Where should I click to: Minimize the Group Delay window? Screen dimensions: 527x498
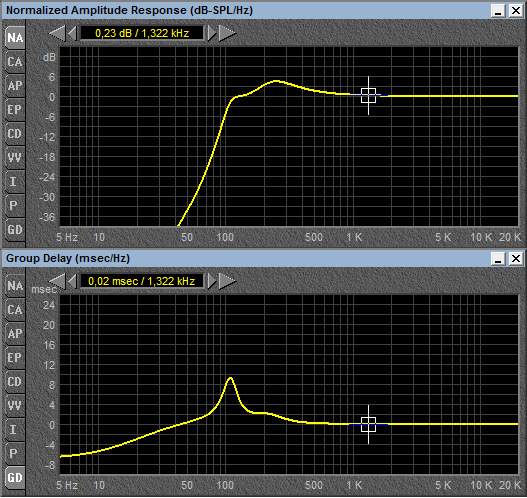(x=498, y=259)
